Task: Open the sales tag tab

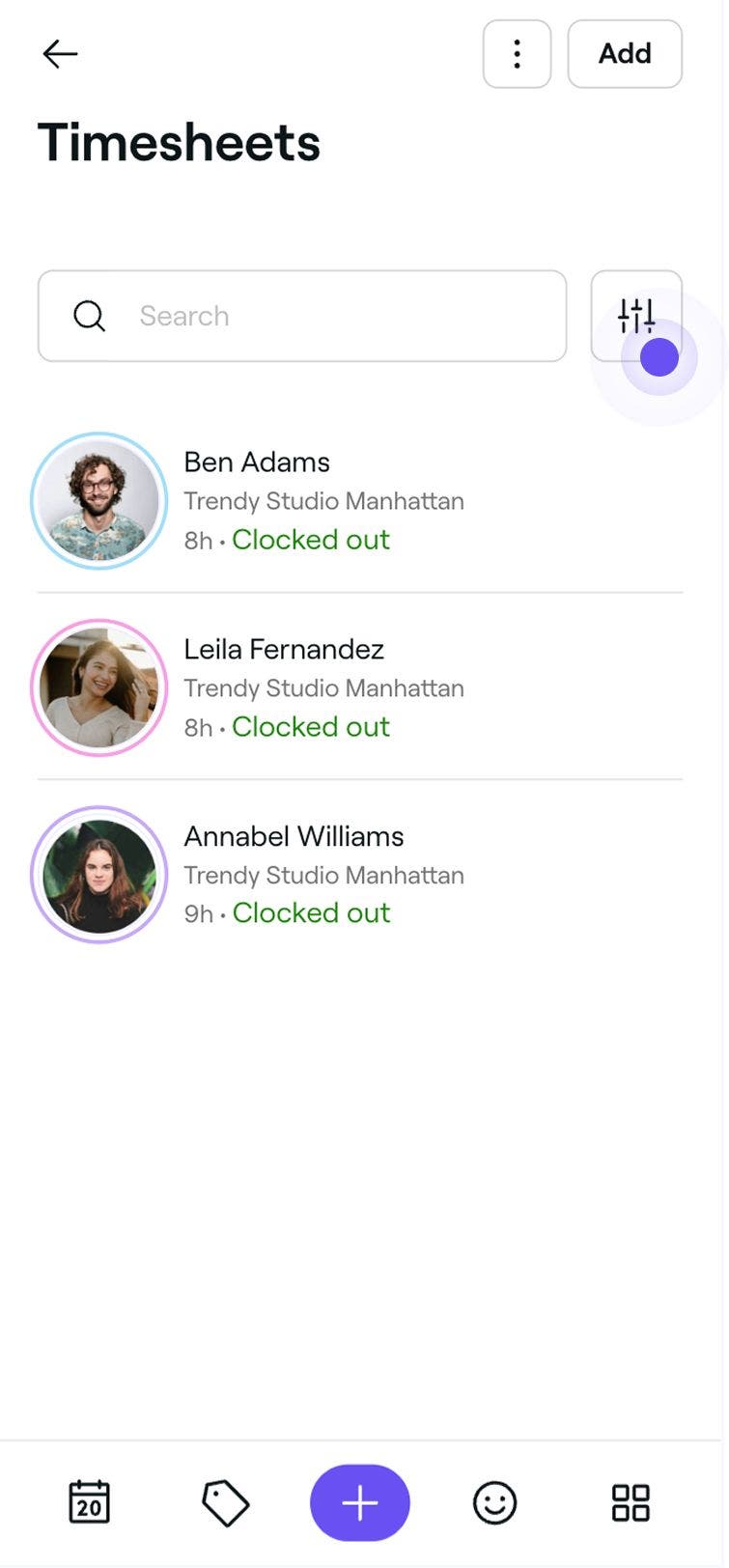Action: [225, 1503]
